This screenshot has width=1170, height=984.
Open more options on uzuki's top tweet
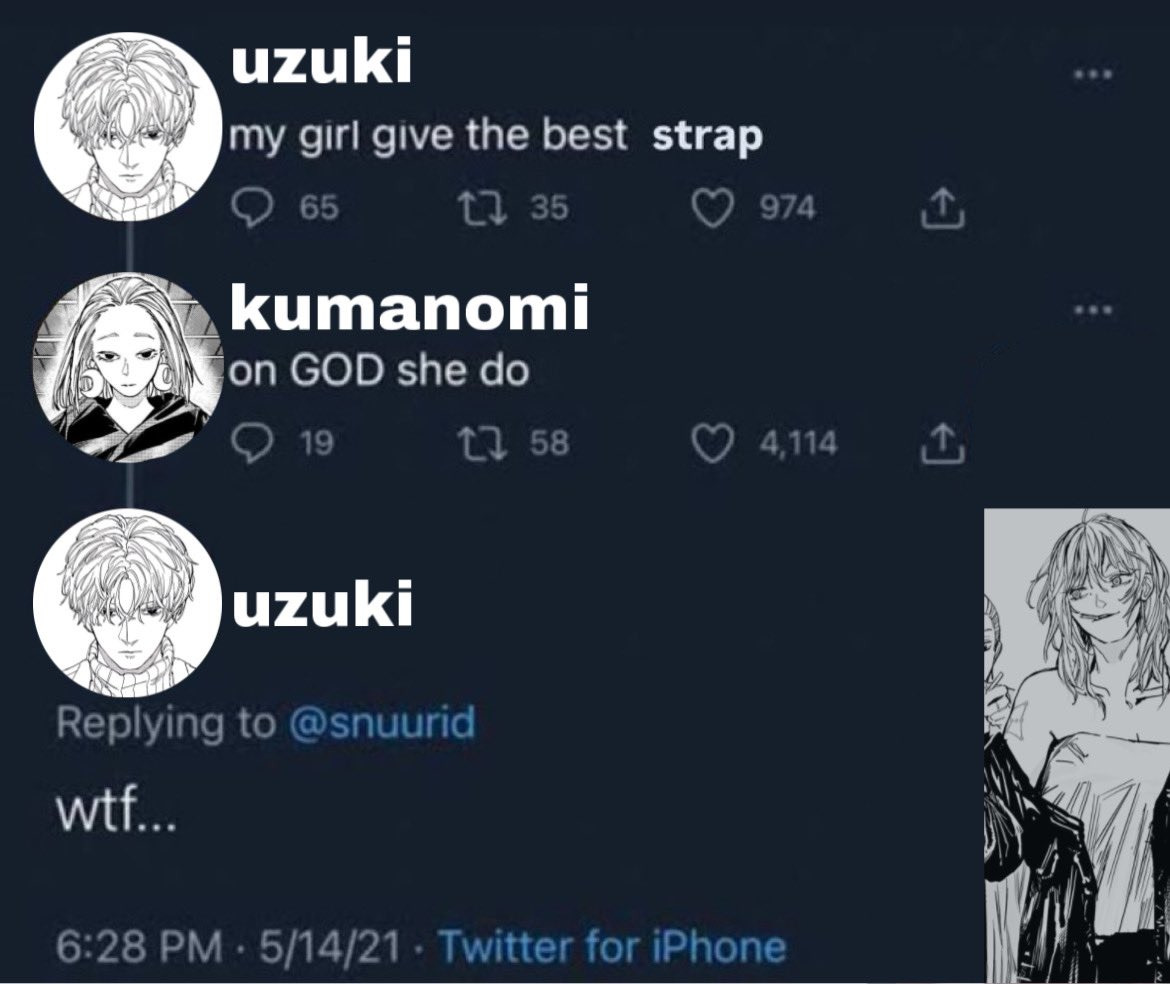1093,75
